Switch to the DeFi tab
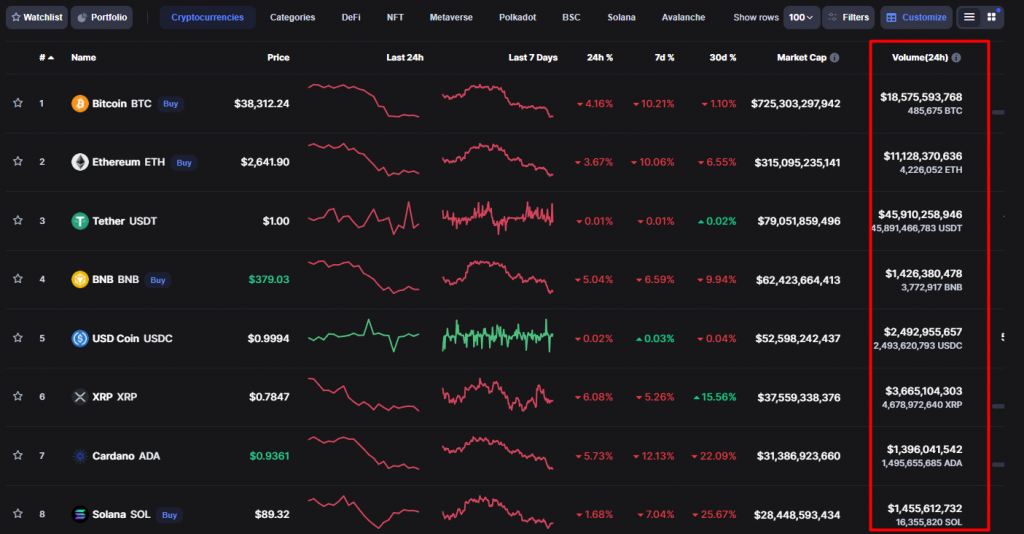 pos(351,18)
